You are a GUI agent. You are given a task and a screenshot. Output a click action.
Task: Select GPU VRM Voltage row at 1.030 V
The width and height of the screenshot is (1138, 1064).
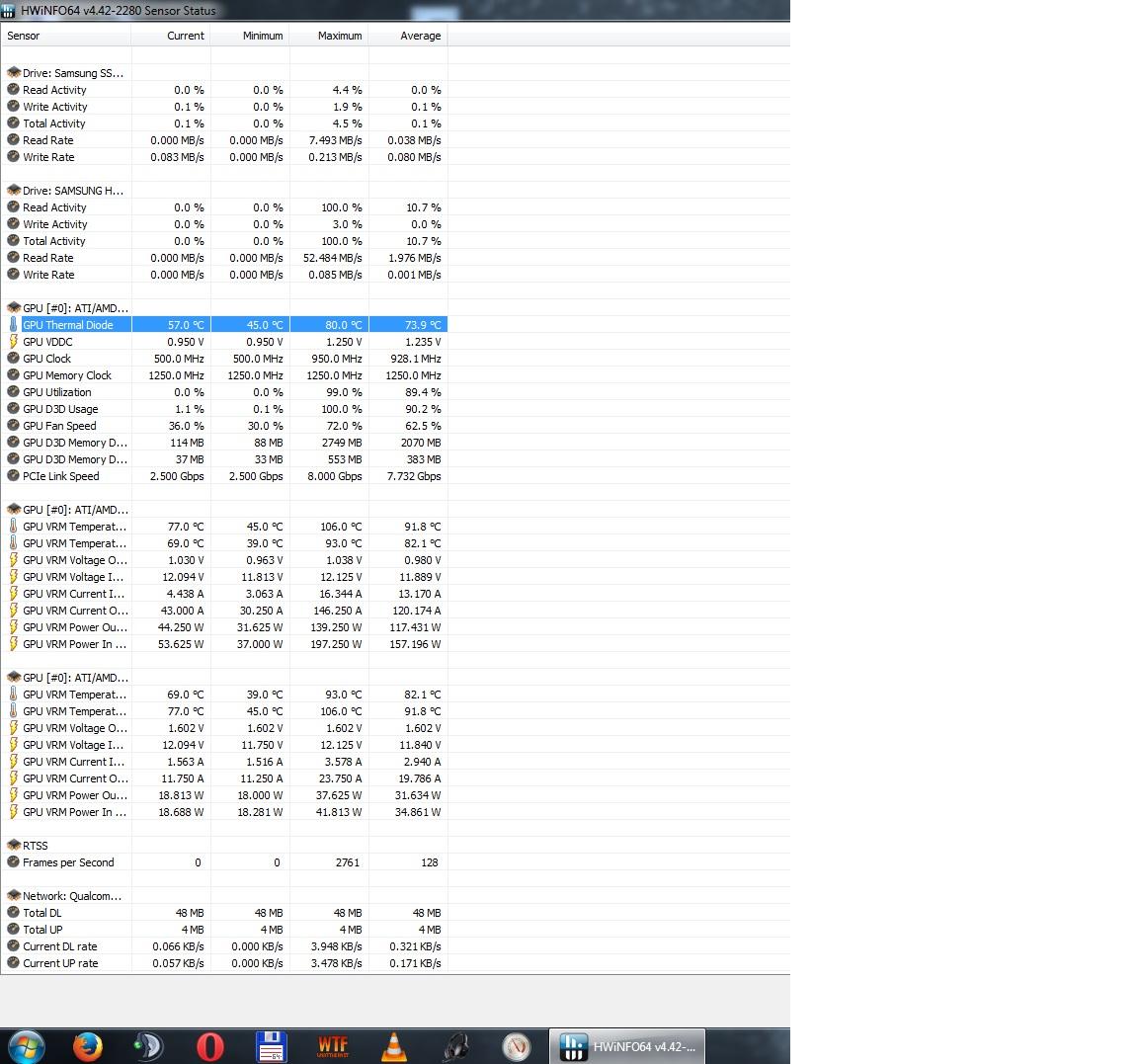click(x=224, y=559)
